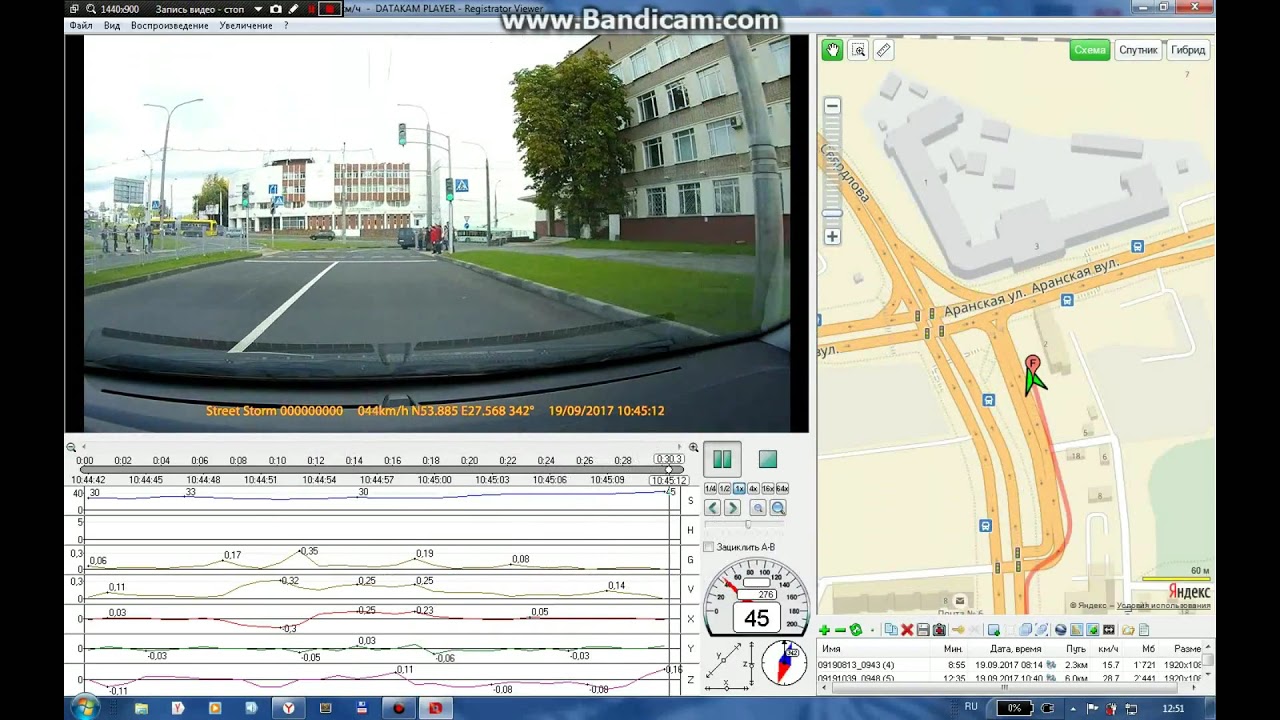This screenshot has height=720, width=1280.
Task: Click the first-aid kit repair icon
Action: (939, 630)
